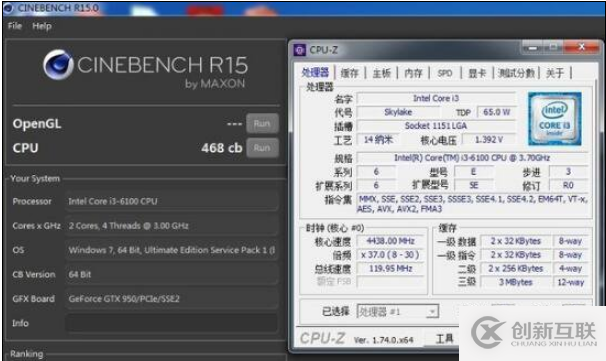606x361 pixels.
Task: Click the Cores x GHz field
Action: click(172, 226)
